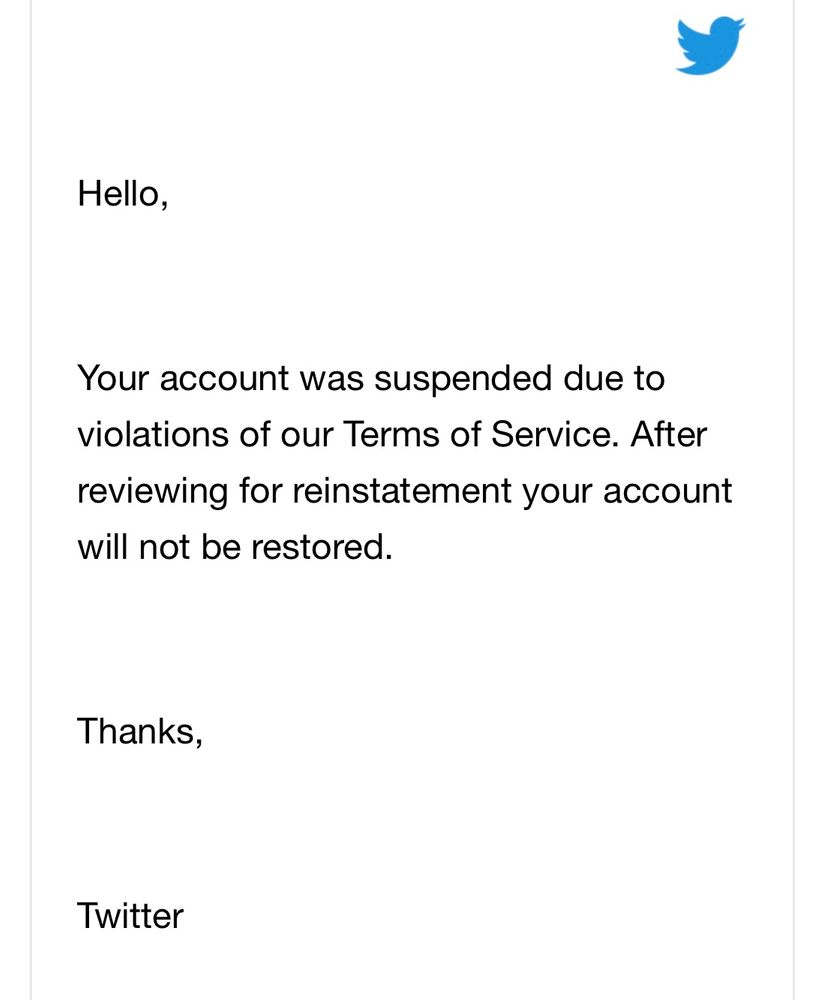Viewport: 815px width, 1000px height.
Task: Click the words "due to" in the first line
Action: [x=614, y=378]
